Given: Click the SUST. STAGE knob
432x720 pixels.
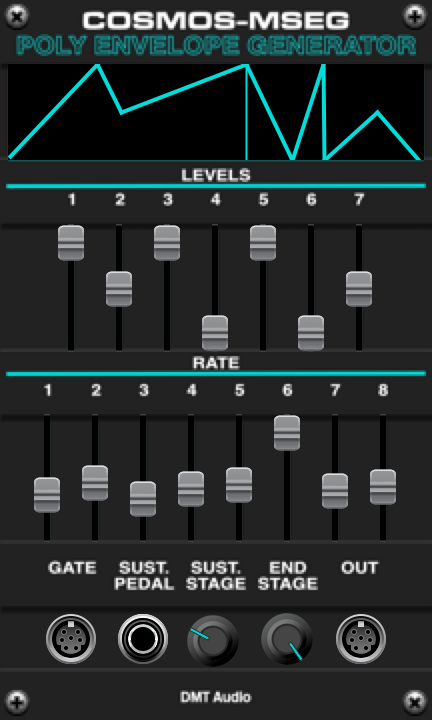Looking at the screenshot, I should click(213, 640).
